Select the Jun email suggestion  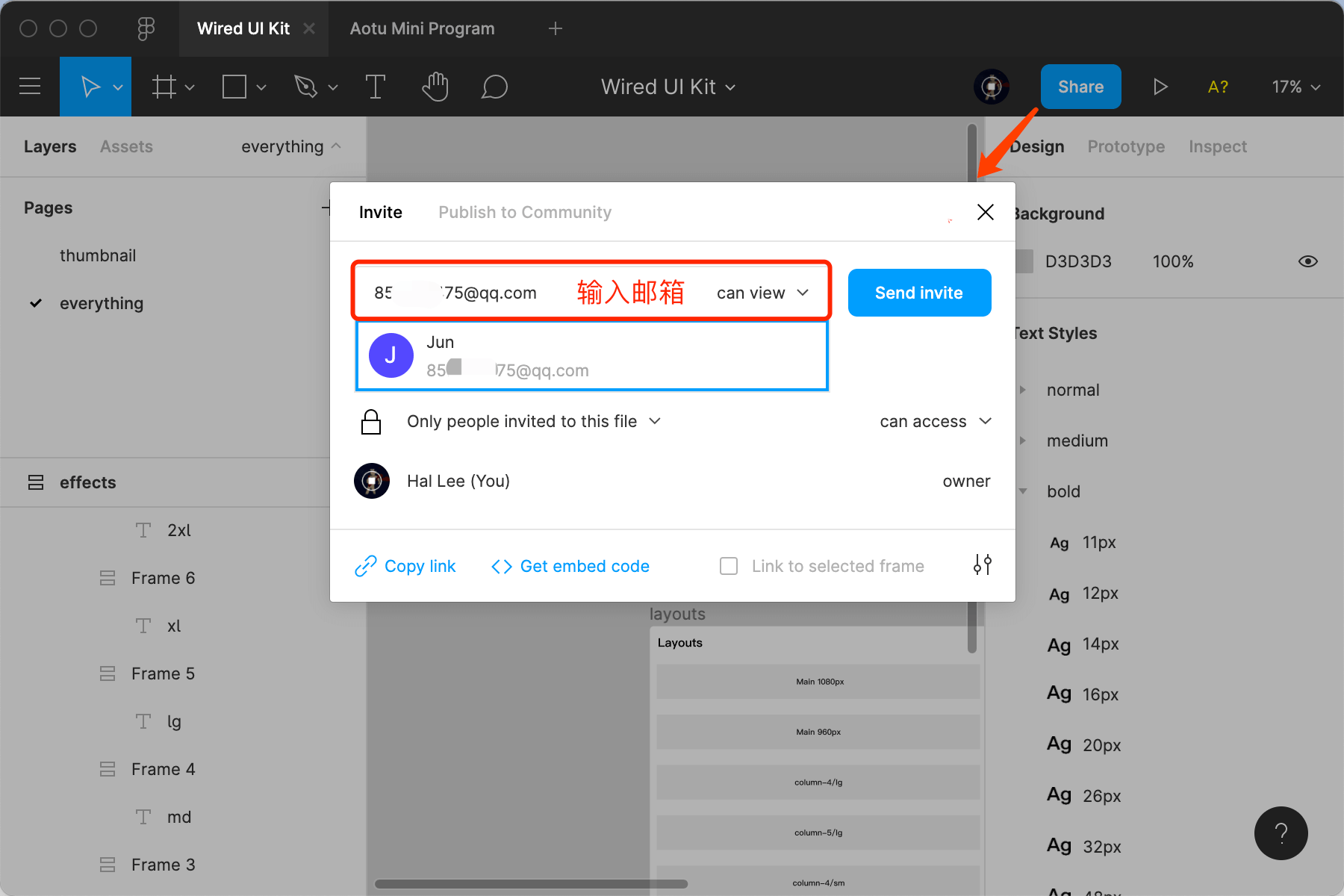[591, 355]
